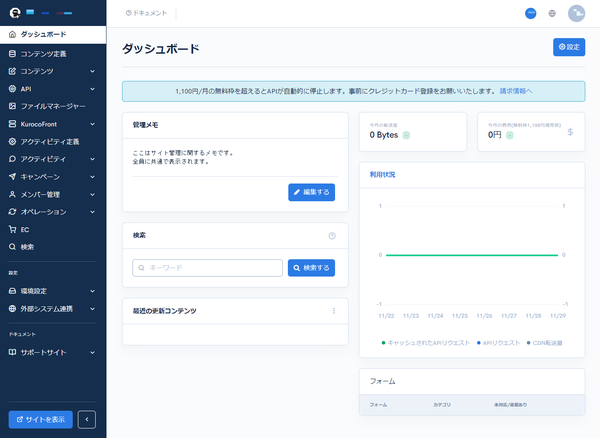Toggle the APIリクエスト legend item
Viewport: 600px width, 438px height.
(x=498, y=343)
